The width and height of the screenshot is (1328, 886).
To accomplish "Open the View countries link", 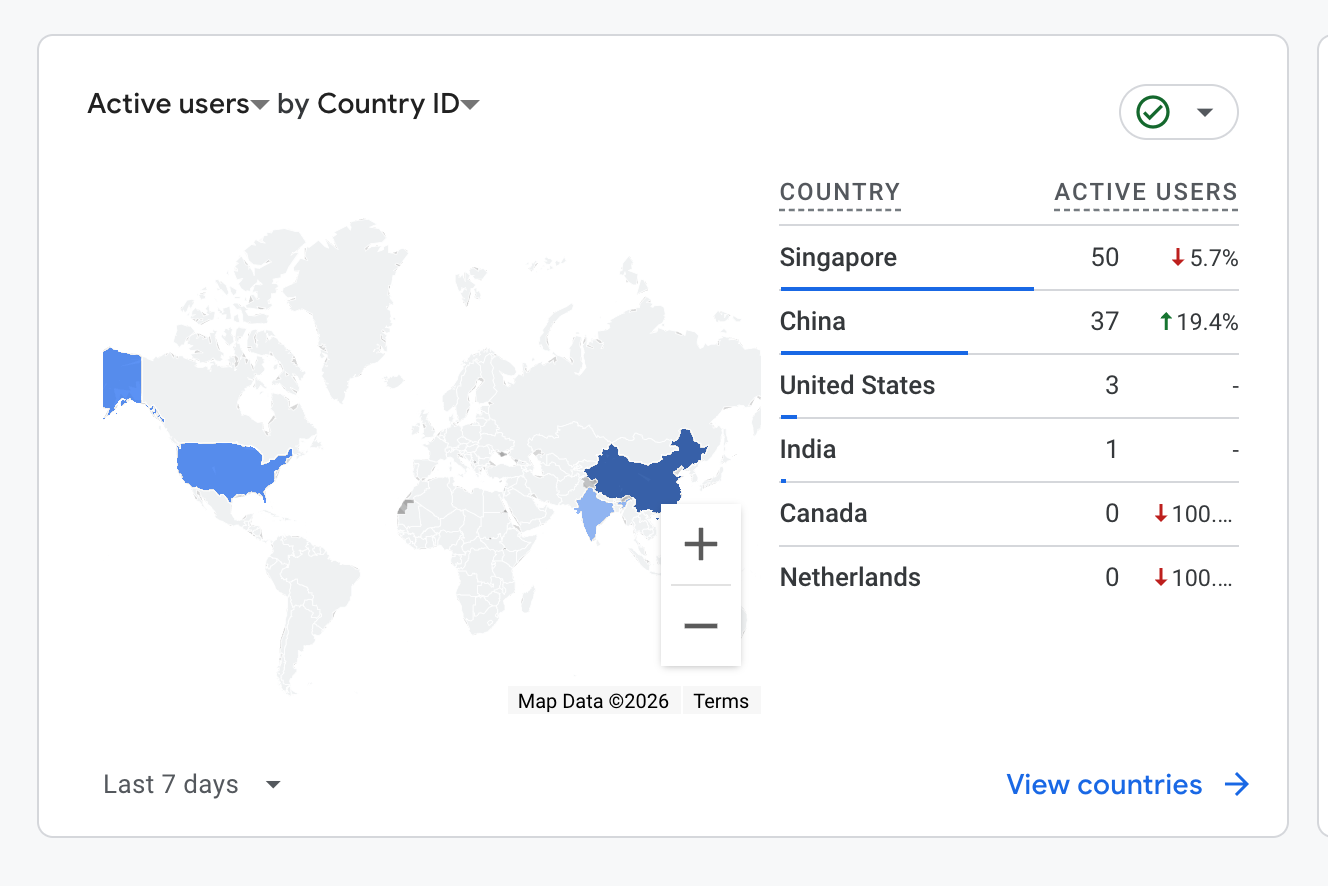I will pos(1103,784).
